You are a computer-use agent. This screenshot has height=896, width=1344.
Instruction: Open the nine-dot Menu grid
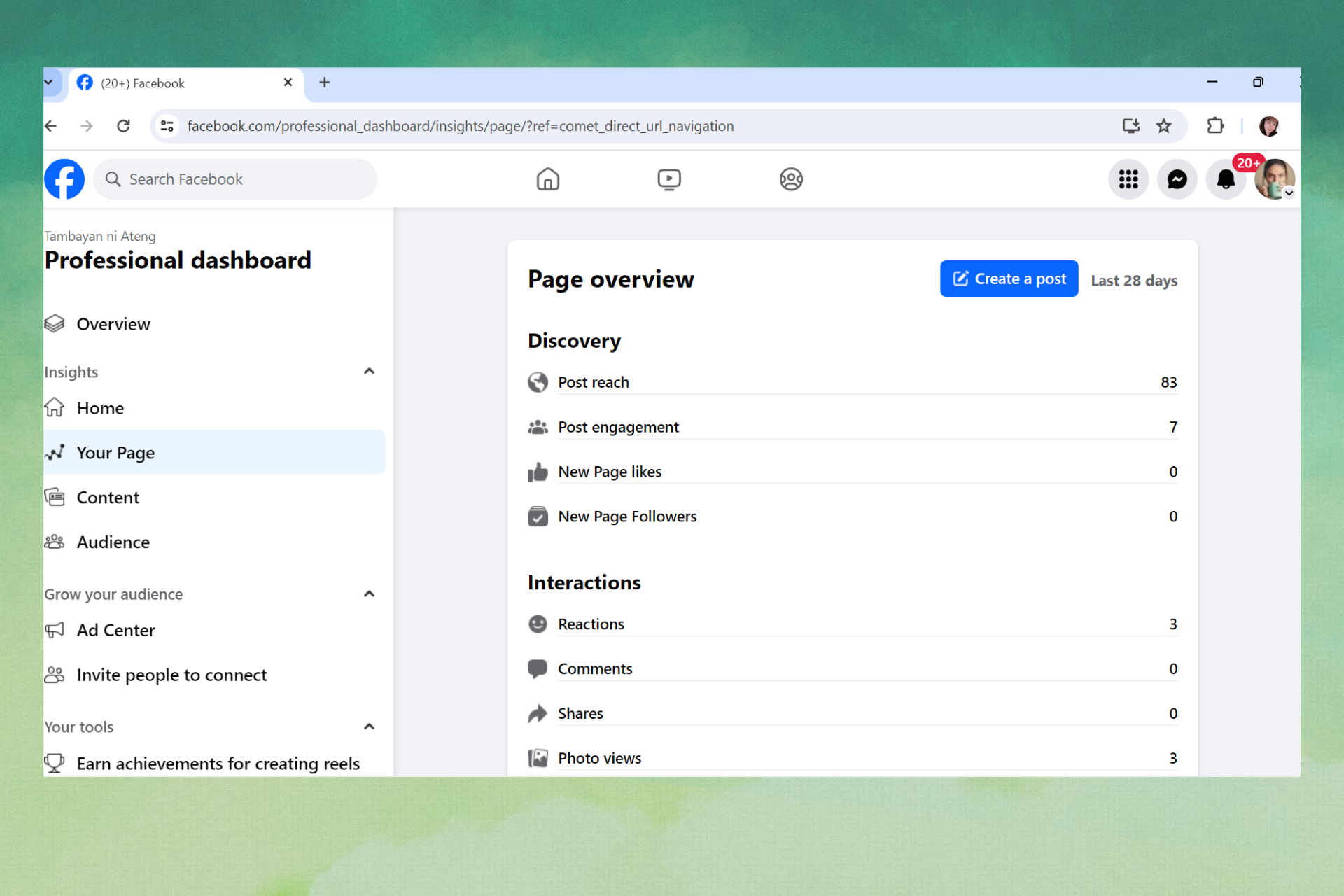(x=1128, y=179)
